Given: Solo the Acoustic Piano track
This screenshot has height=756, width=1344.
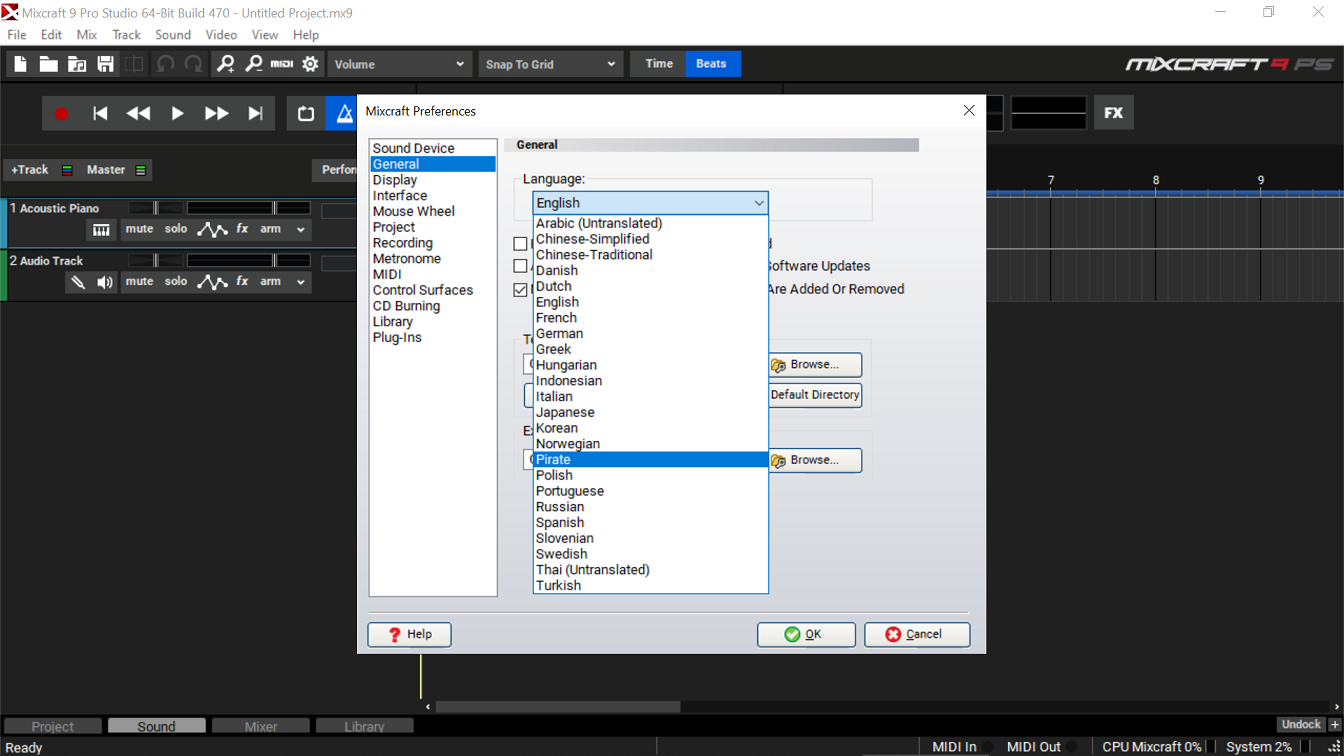Looking at the screenshot, I should tap(176, 229).
